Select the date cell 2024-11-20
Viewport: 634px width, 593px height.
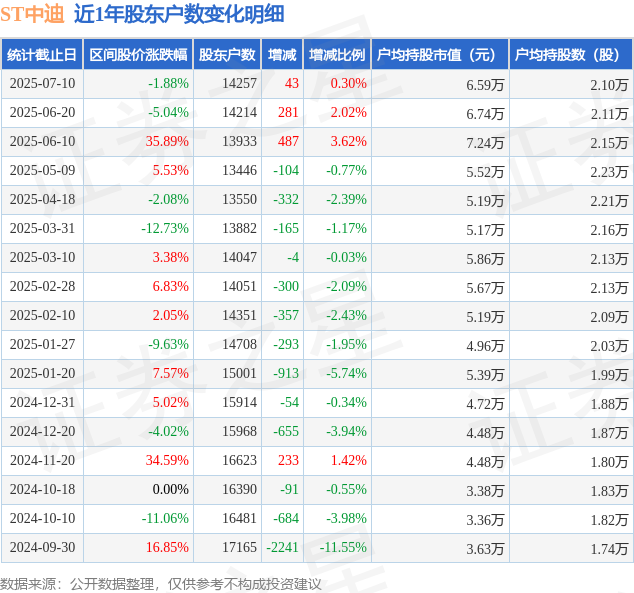click(42, 460)
